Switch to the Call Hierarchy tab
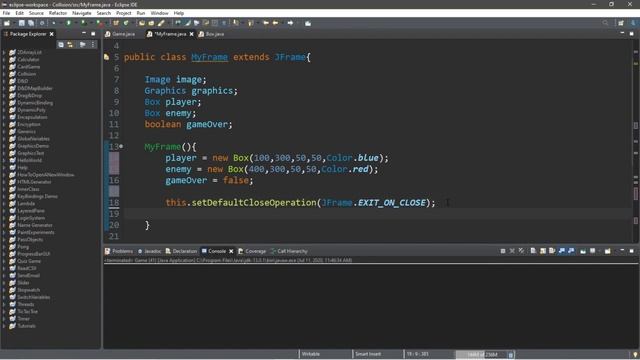 [289, 251]
